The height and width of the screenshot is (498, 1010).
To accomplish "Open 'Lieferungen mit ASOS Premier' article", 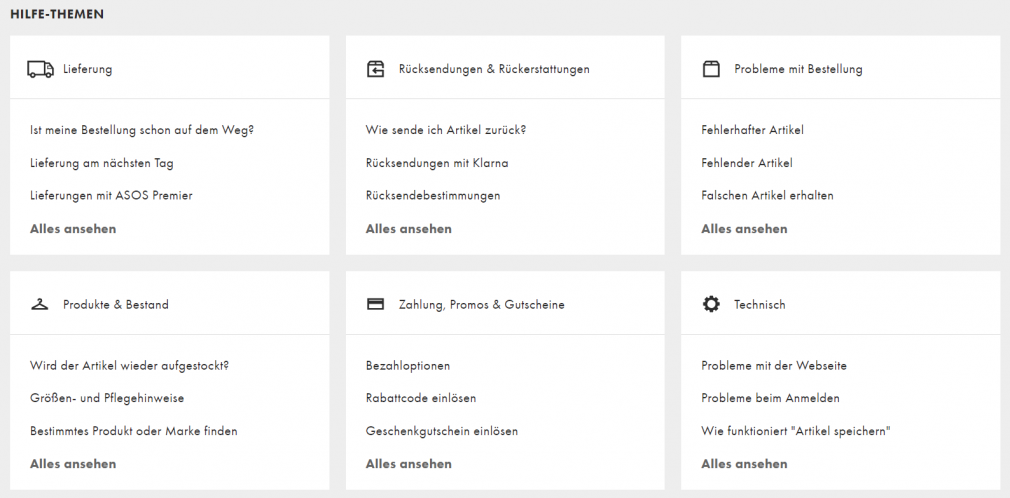I will click(x=111, y=195).
